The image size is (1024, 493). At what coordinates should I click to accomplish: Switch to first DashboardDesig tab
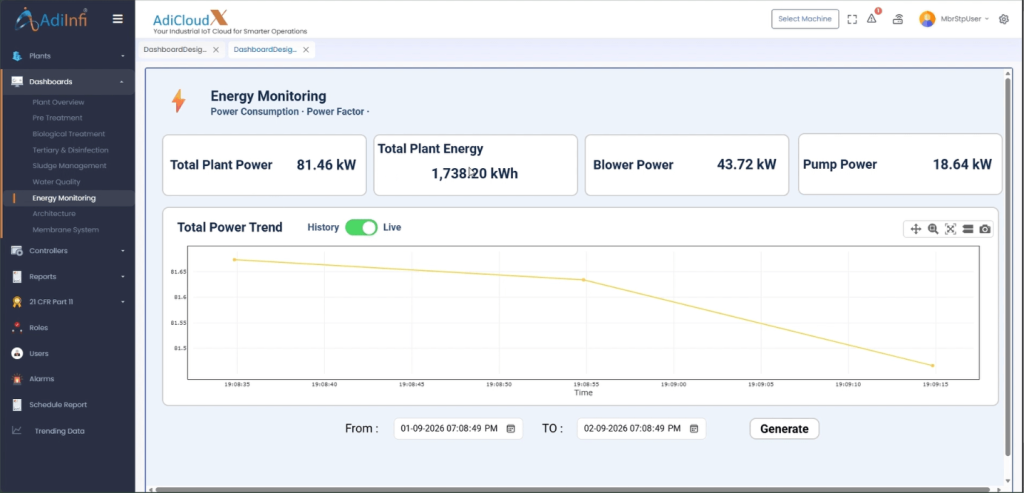pyautogui.click(x=175, y=50)
